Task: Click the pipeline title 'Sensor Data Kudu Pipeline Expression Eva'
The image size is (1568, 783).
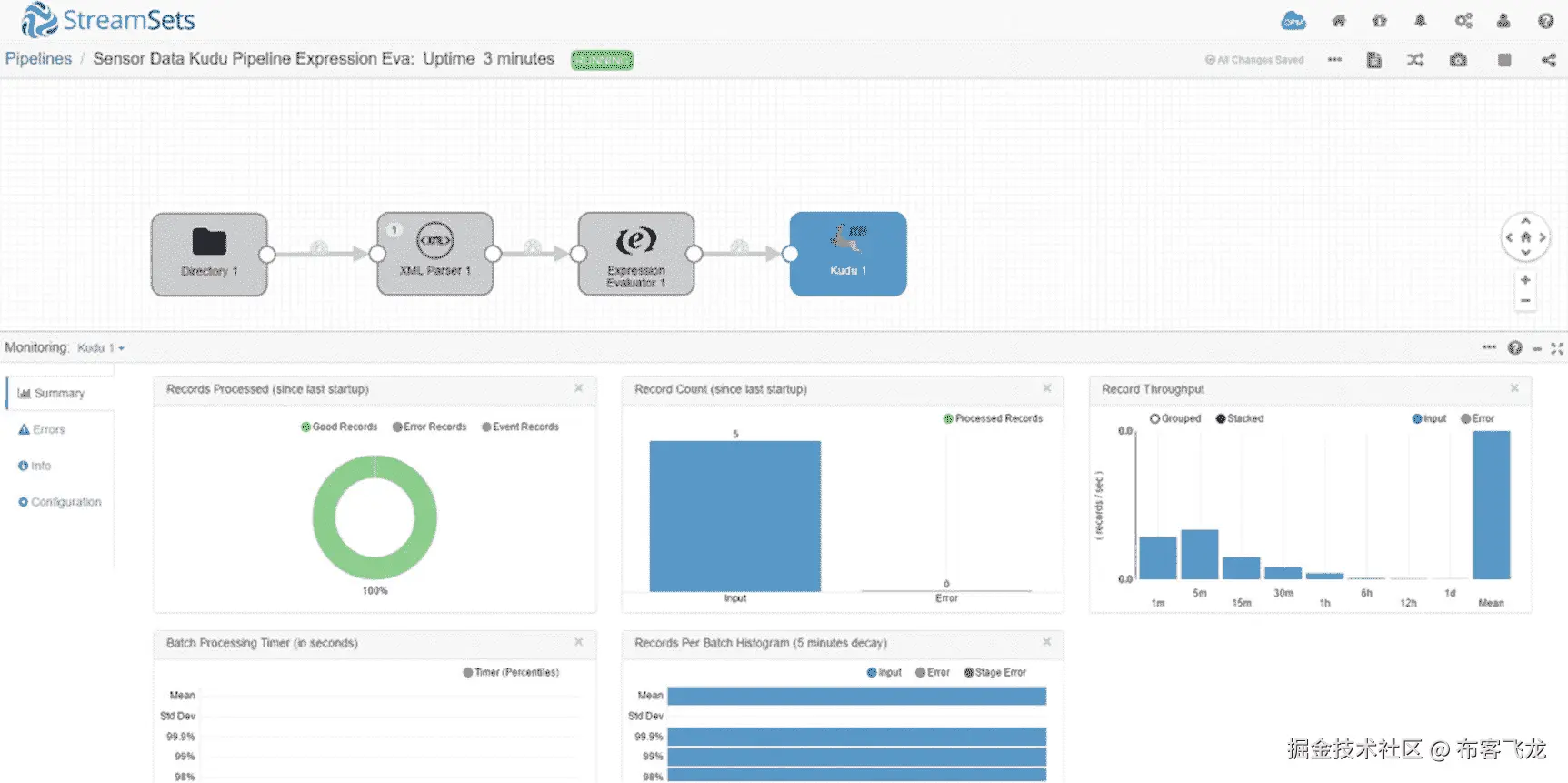Action: pos(253,59)
